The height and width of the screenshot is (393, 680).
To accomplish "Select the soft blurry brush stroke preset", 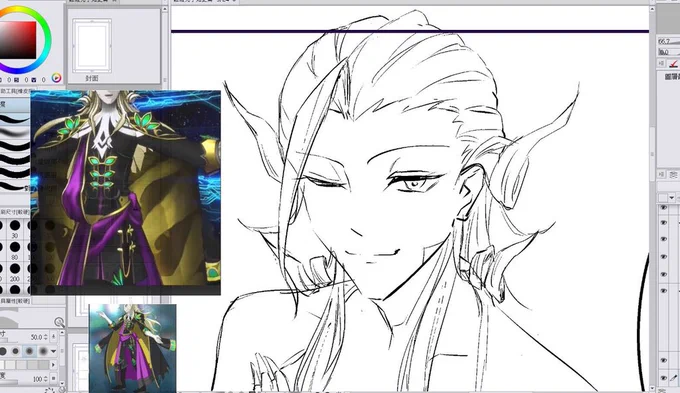I will 15,131.
